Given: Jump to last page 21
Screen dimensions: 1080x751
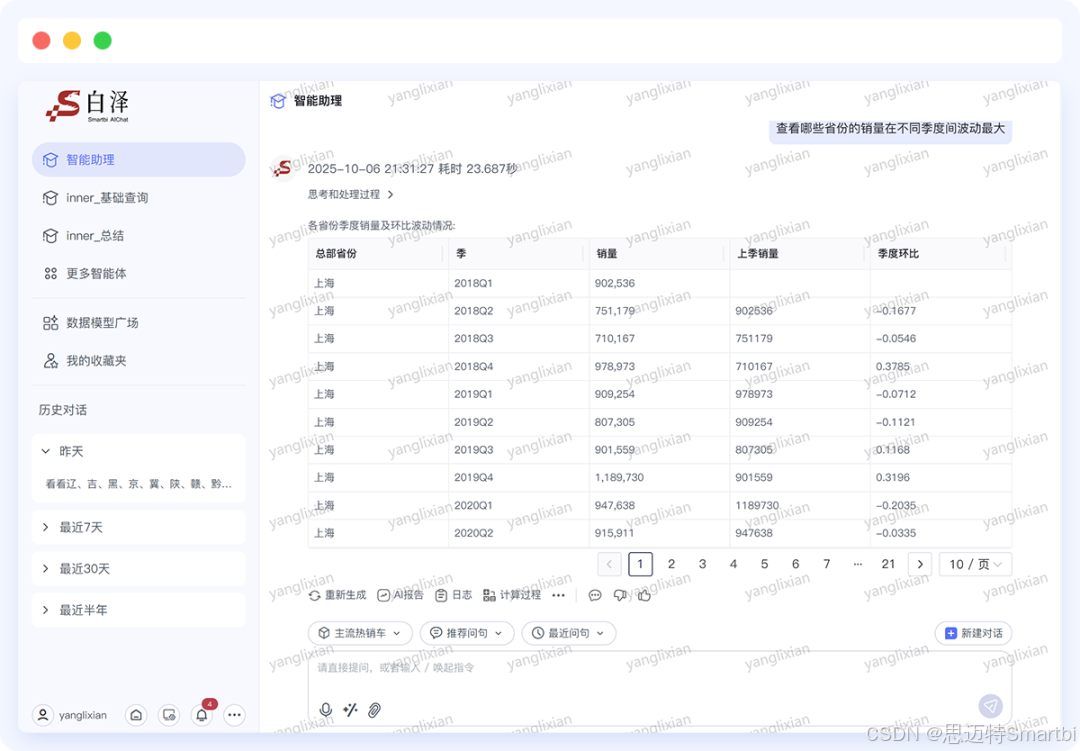Looking at the screenshot, I should 889,564.
